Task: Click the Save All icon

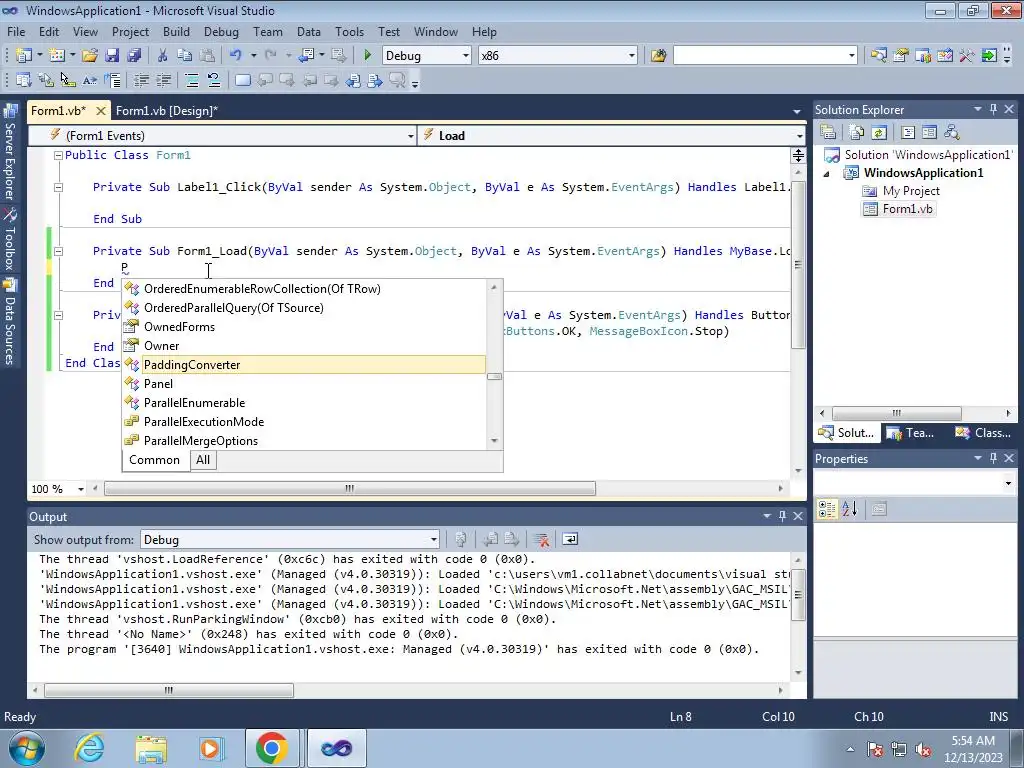Action: tap(134, 56)
